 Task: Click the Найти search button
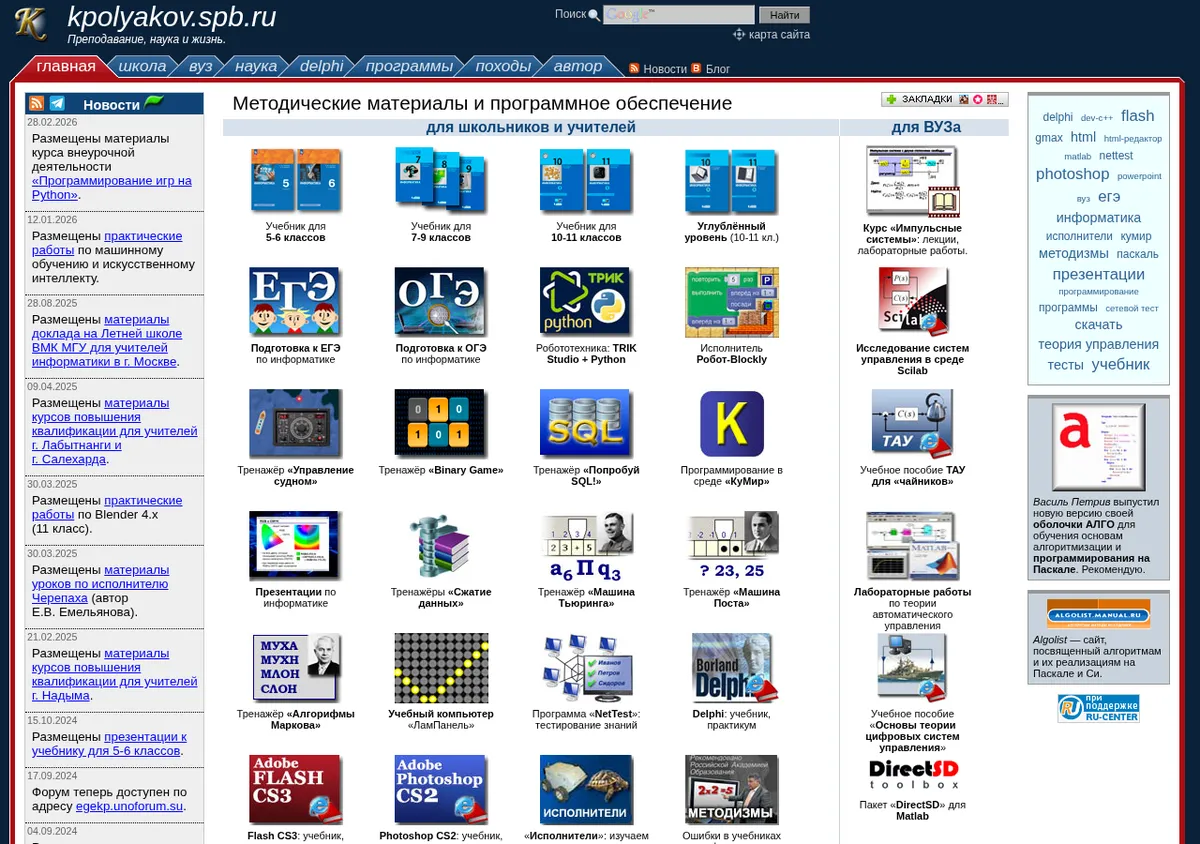click(x=785, y=15)
